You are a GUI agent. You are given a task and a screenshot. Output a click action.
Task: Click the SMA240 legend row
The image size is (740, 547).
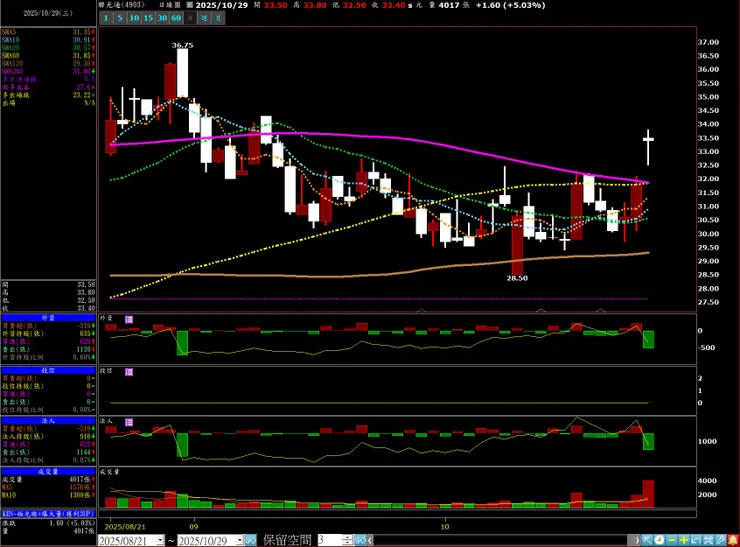[x=48, y=71]
